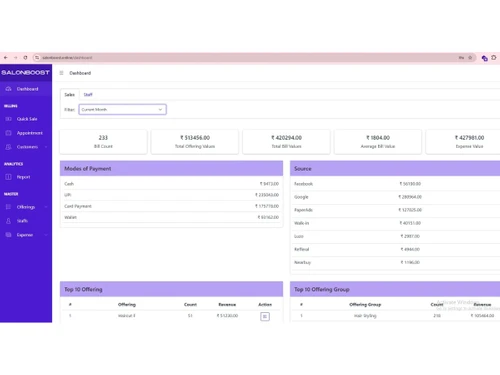Click action icon for Haircut offering row
Screen dimensions: 500x375
pyautogui.click(x=265, y=316)
